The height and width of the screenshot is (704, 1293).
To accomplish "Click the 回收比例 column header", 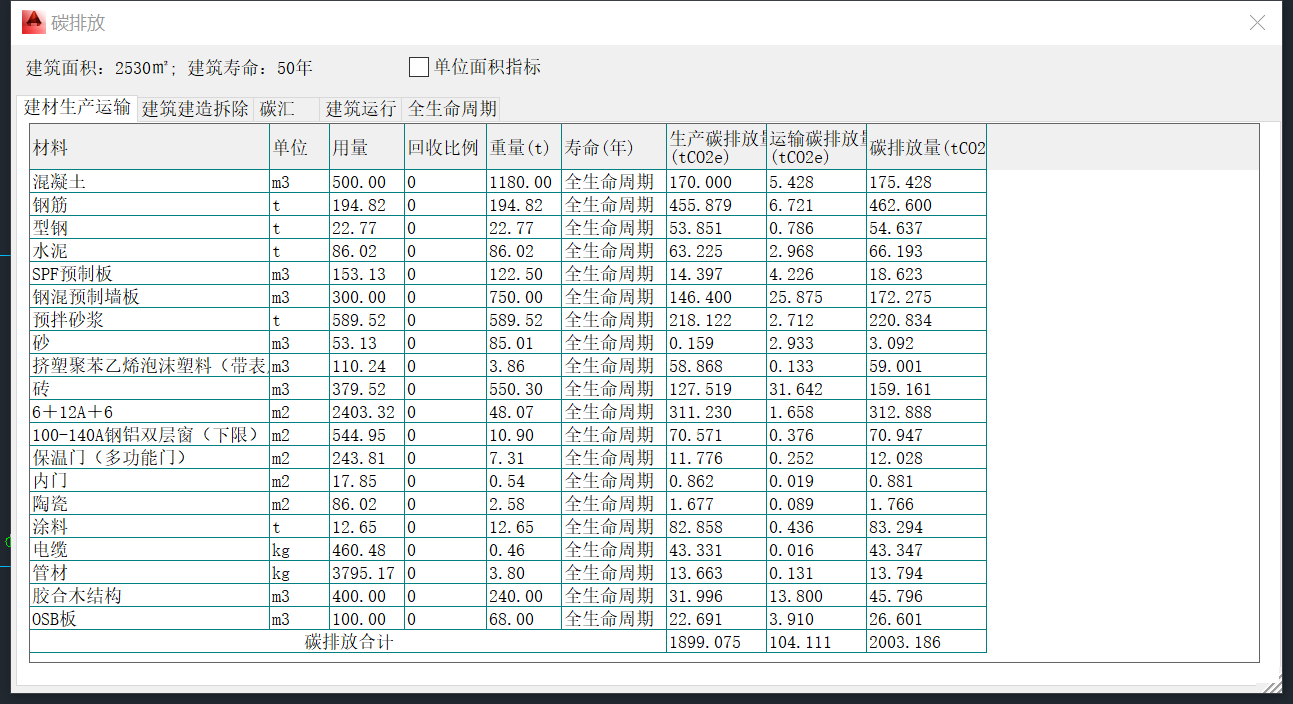I will tap(444, 147).
